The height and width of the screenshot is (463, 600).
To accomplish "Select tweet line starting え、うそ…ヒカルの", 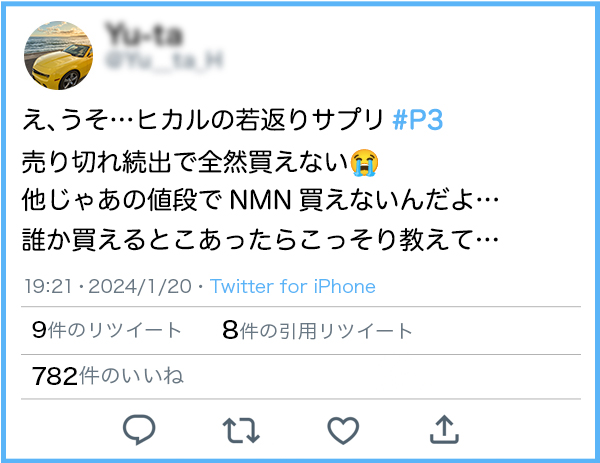I will [232, 120].
